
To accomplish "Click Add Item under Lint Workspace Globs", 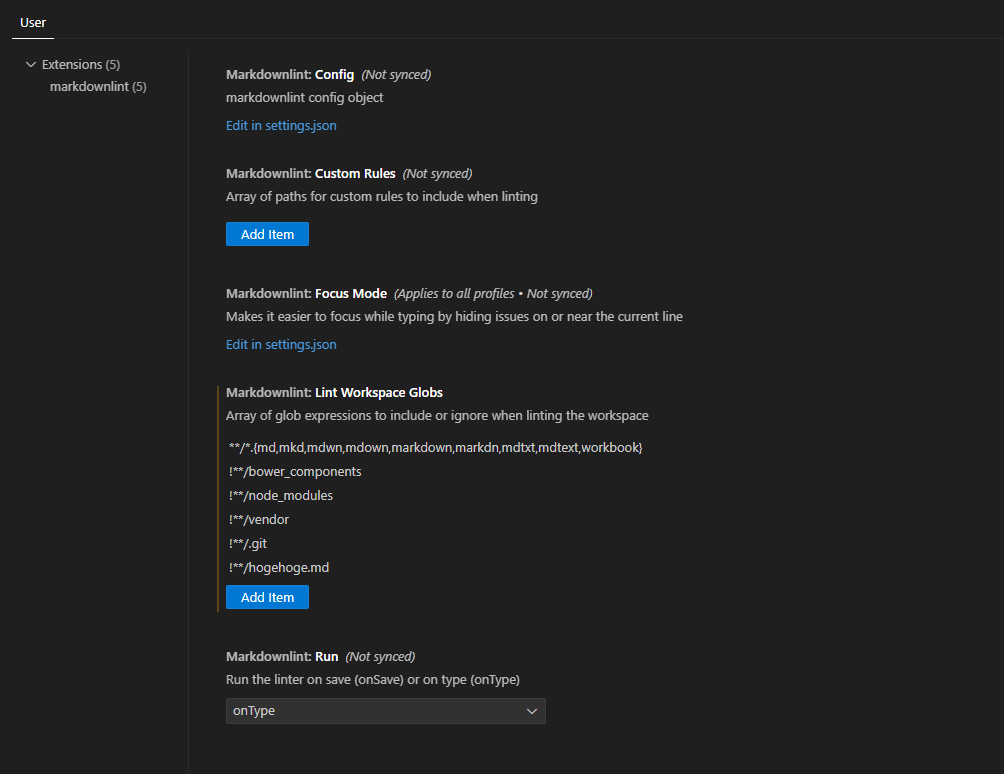I will pyautogui.click(x=267, y=597).
